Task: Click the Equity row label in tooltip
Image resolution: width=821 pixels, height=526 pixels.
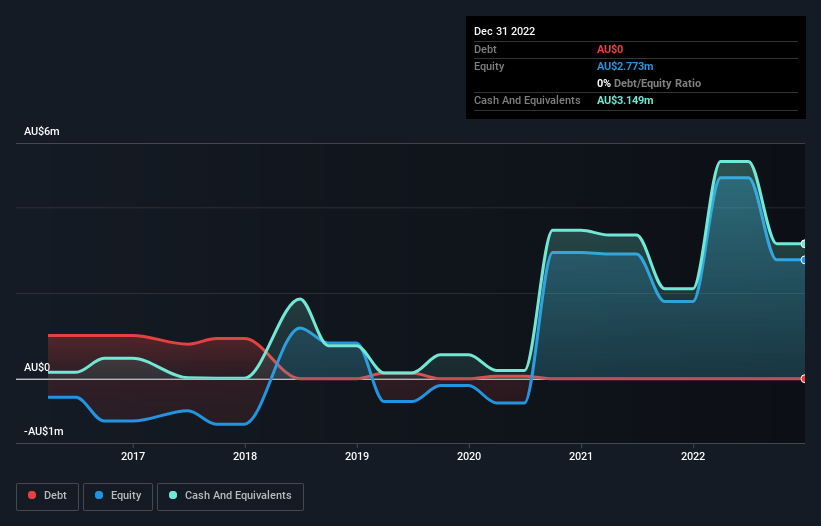Action: [x=489, y=66]
